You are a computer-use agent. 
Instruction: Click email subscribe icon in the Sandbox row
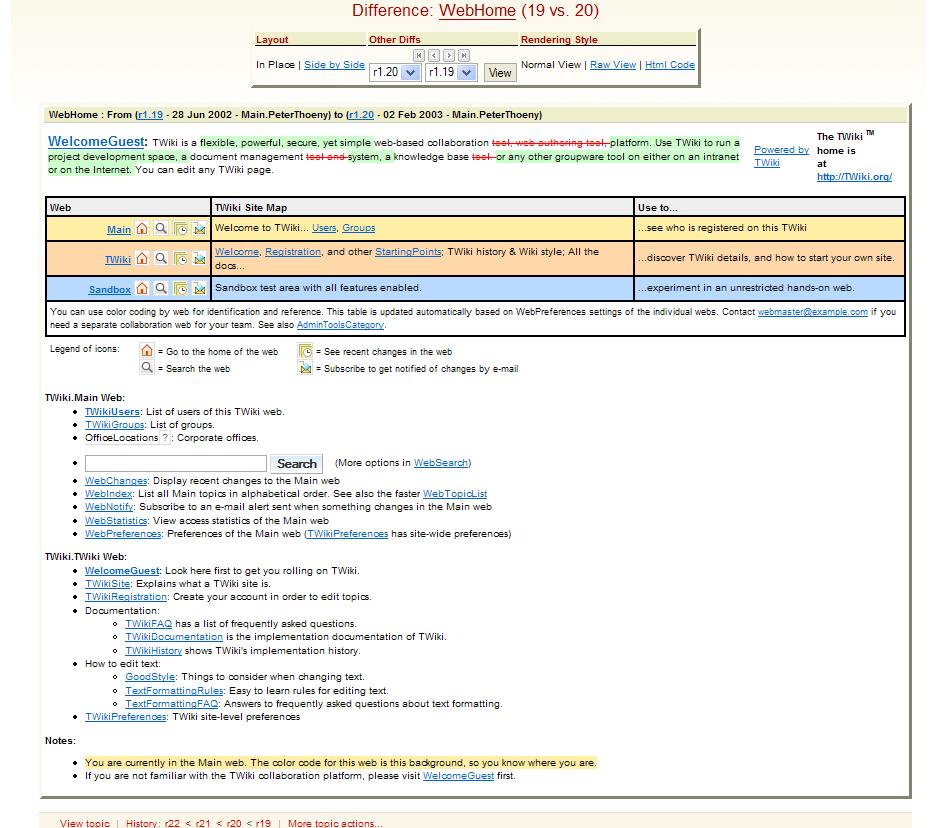click(x=199, y=289)
